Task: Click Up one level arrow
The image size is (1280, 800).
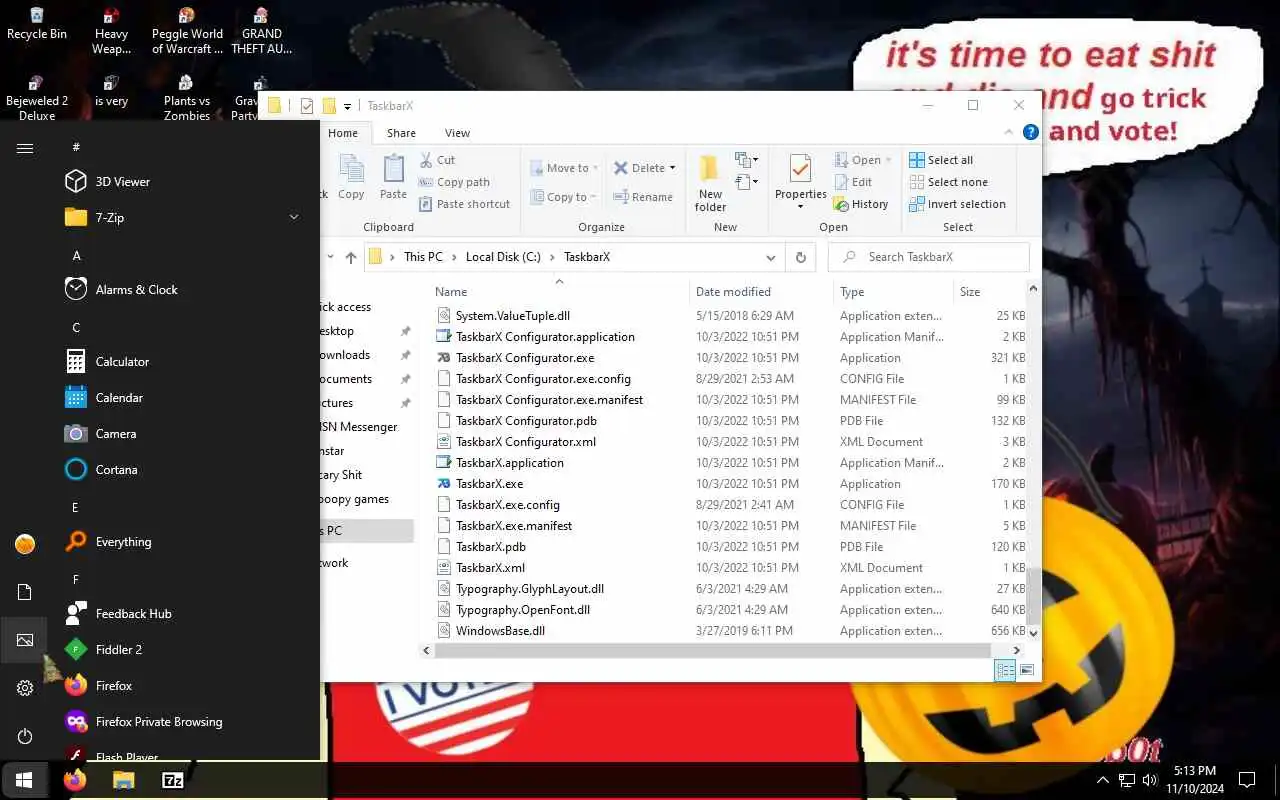Action: tap(350, 257)
